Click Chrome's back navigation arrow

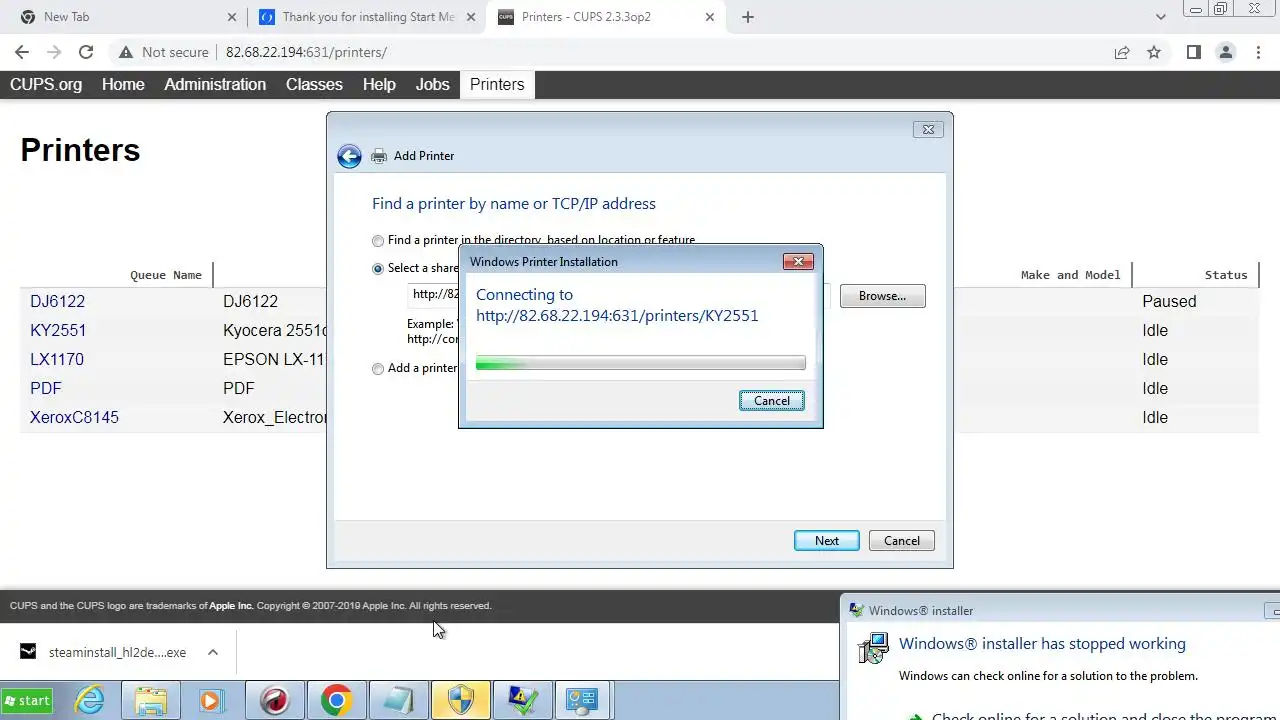(x=22, y=52)
